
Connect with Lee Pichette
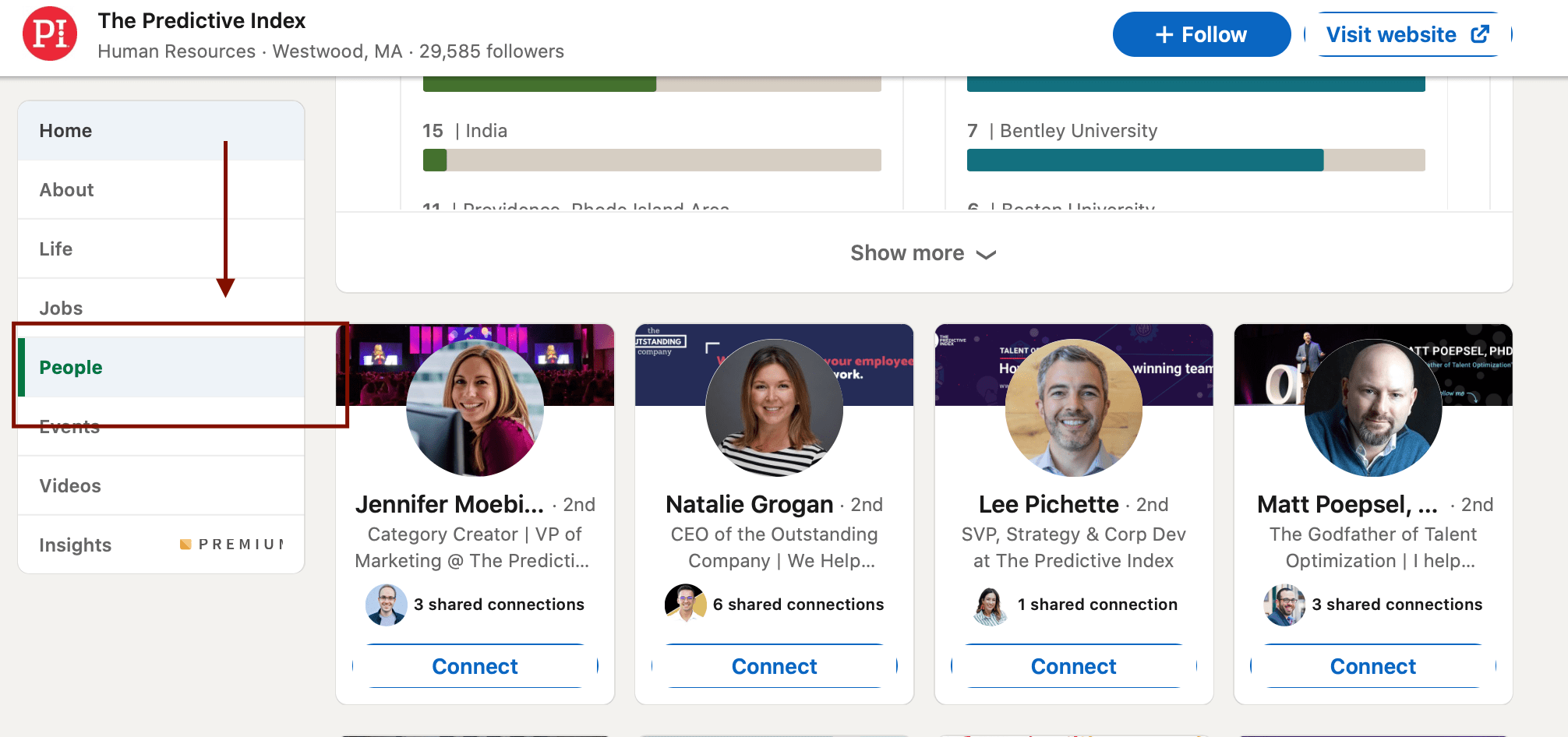click(1073, 666)
